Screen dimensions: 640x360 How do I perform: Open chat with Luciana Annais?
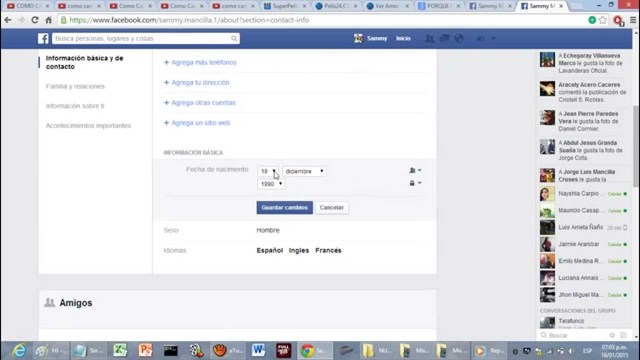tap(583, 278)
